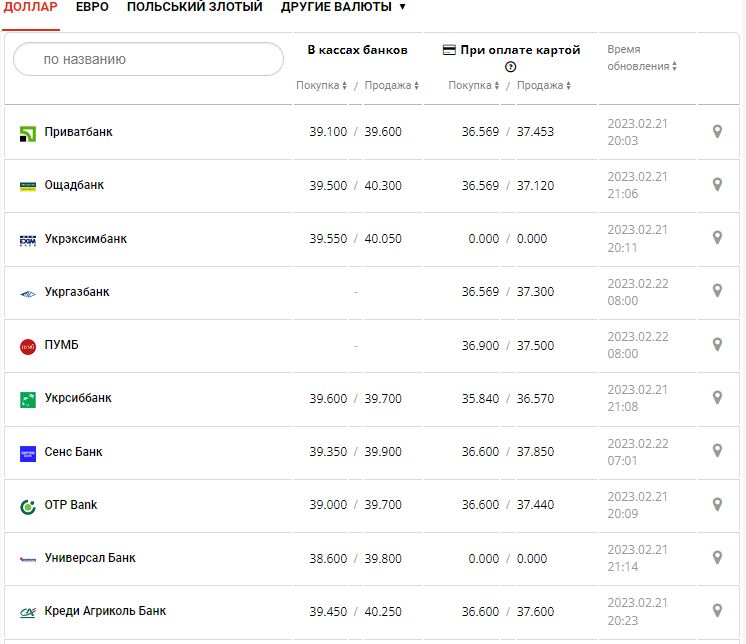Switch to the ЕВРО tab
This screenshot has height=644, width=746.
pyautogui.click(x=91, y=7)
